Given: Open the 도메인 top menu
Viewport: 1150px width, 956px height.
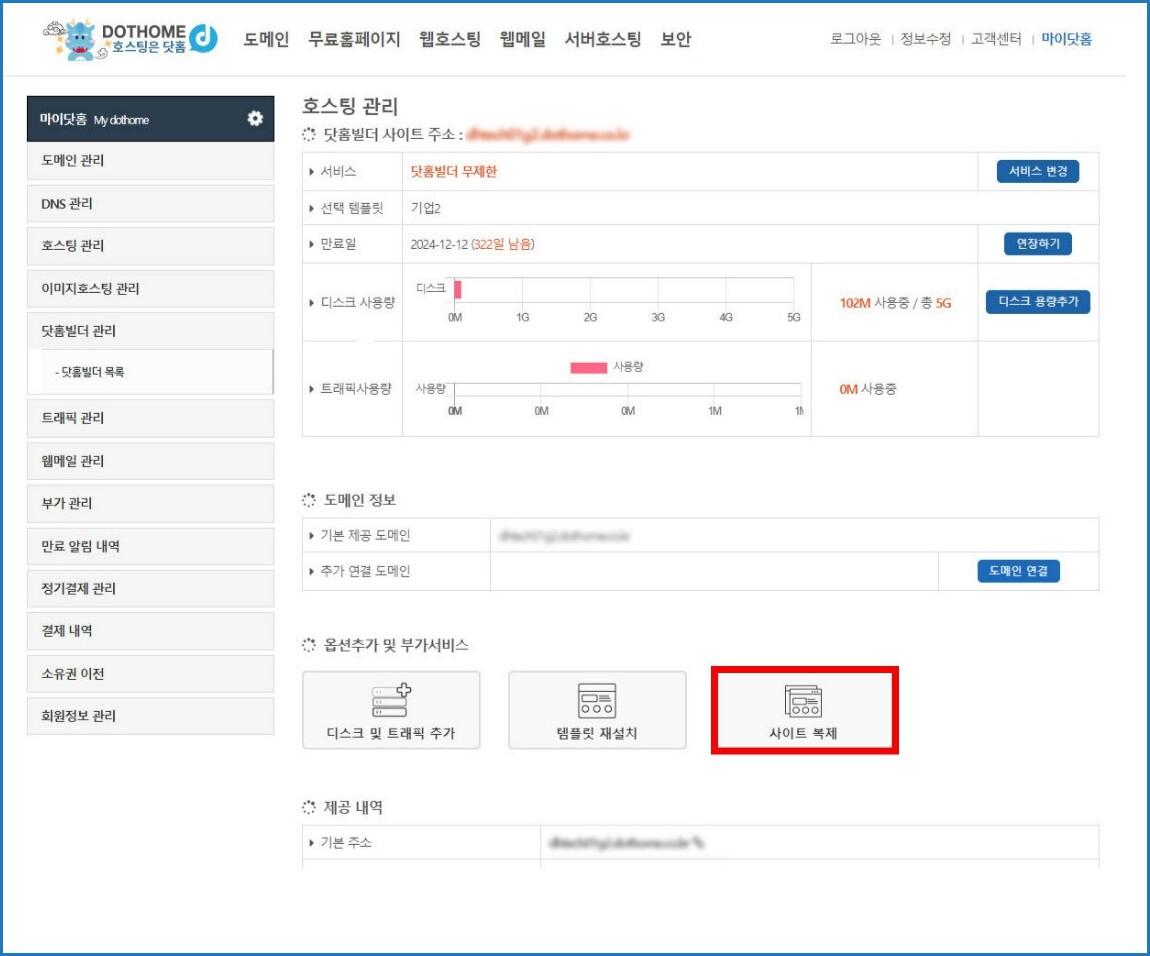Looking at the screenshot, I should 266,40.
